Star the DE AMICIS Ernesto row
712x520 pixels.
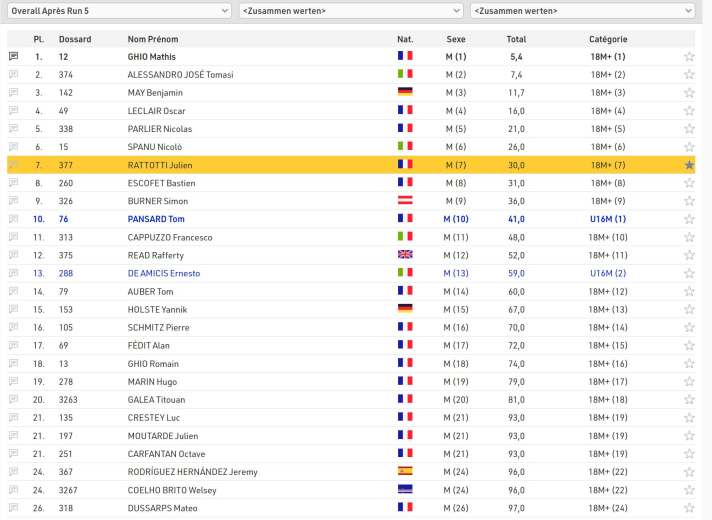(689, 273)
